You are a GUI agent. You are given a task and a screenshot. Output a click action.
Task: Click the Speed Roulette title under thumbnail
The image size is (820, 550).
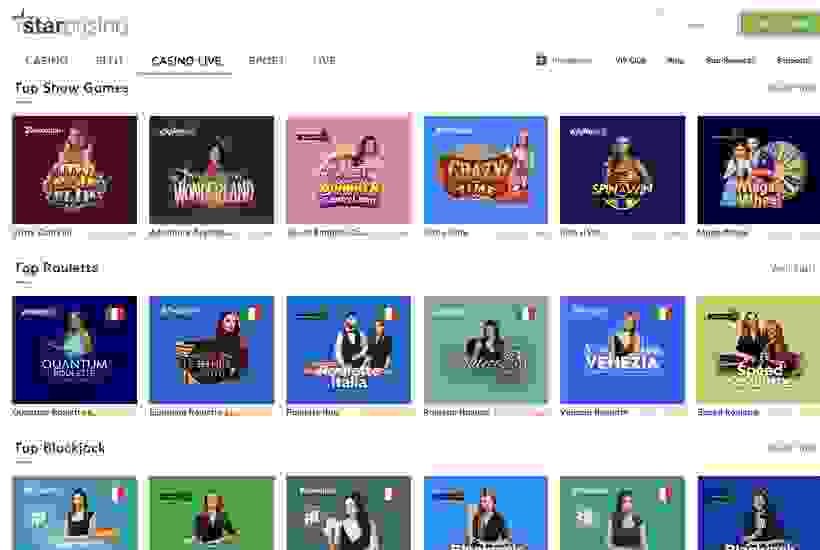[728, 412]
